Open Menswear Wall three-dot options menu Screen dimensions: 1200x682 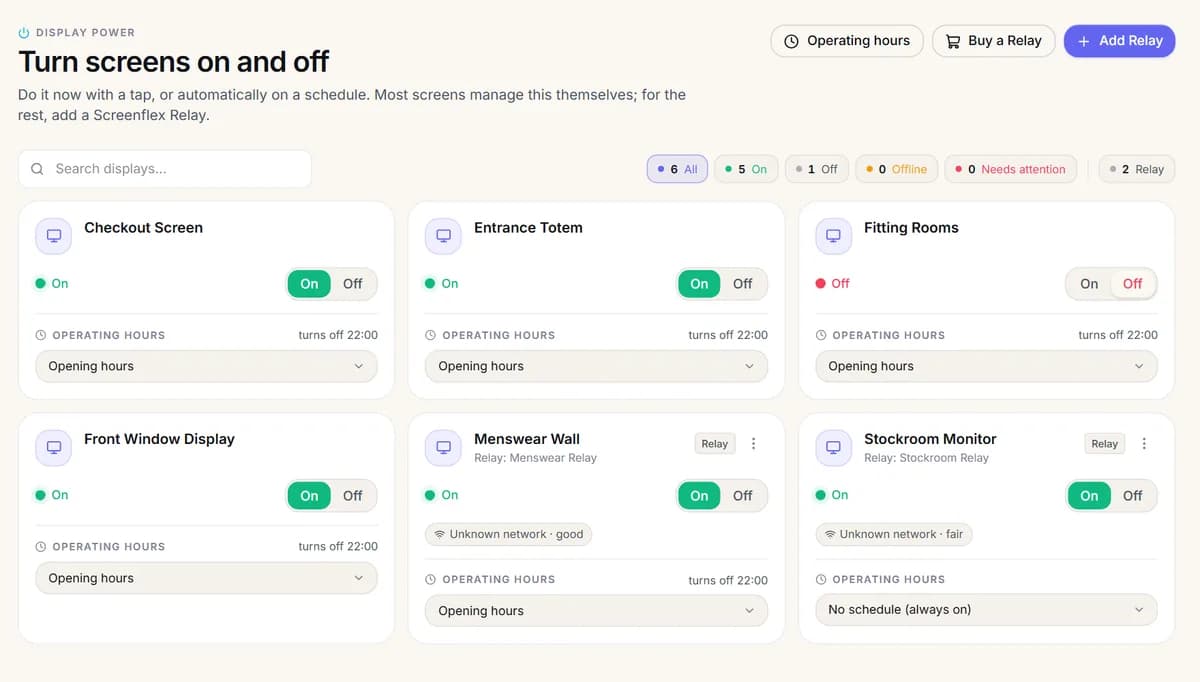click(x=754, y=444)
